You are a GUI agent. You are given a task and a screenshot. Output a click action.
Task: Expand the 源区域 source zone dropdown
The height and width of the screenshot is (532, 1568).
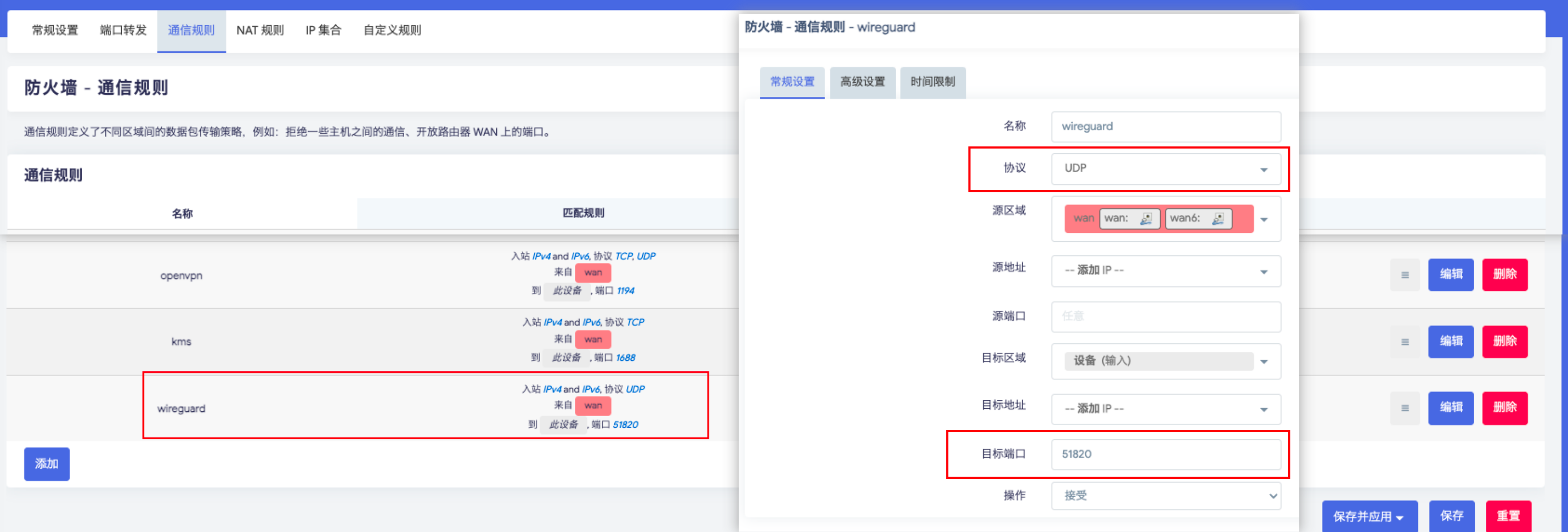pos(1263,220)
